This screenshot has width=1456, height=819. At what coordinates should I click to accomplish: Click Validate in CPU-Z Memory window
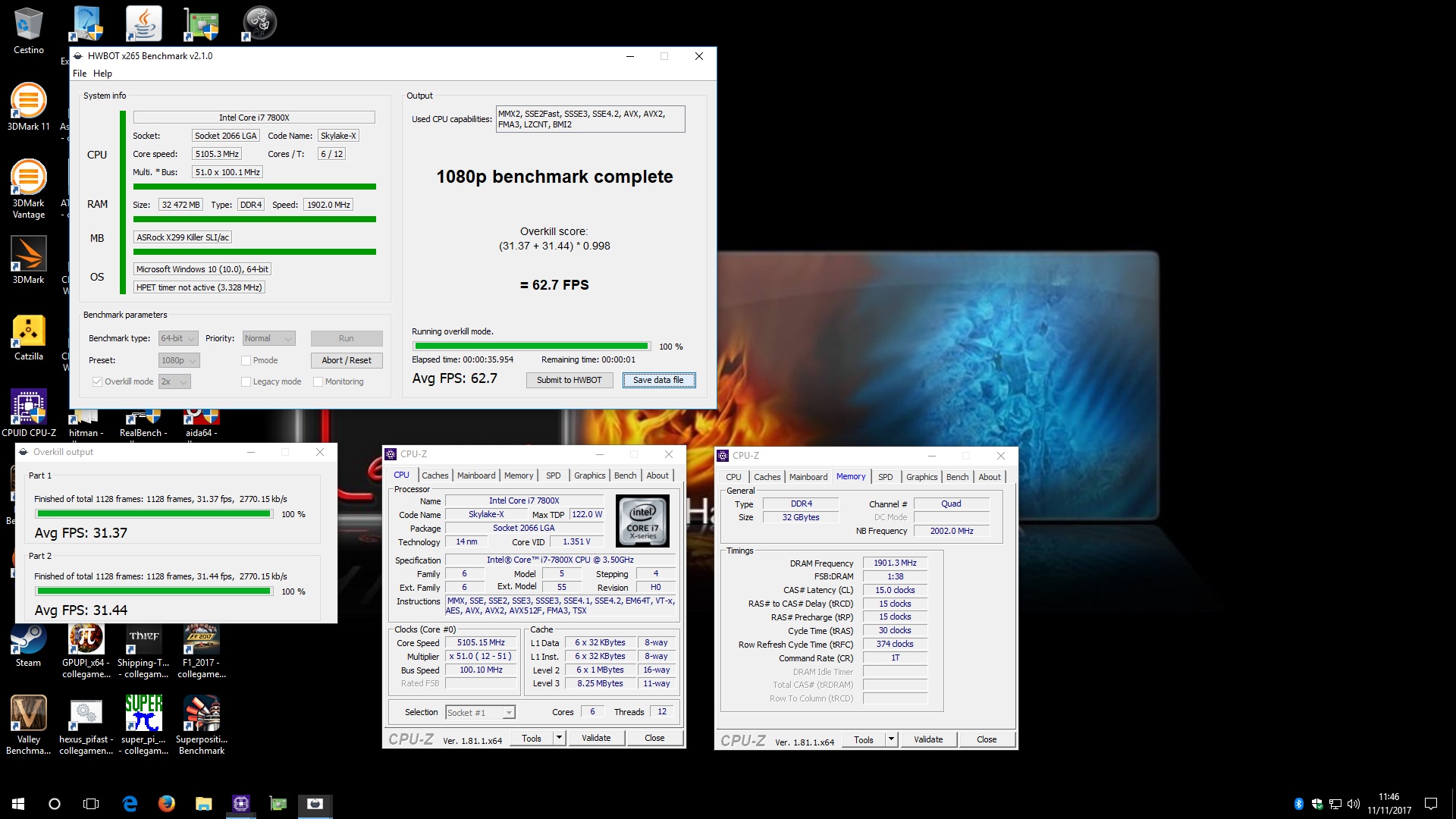coord(928,739)
